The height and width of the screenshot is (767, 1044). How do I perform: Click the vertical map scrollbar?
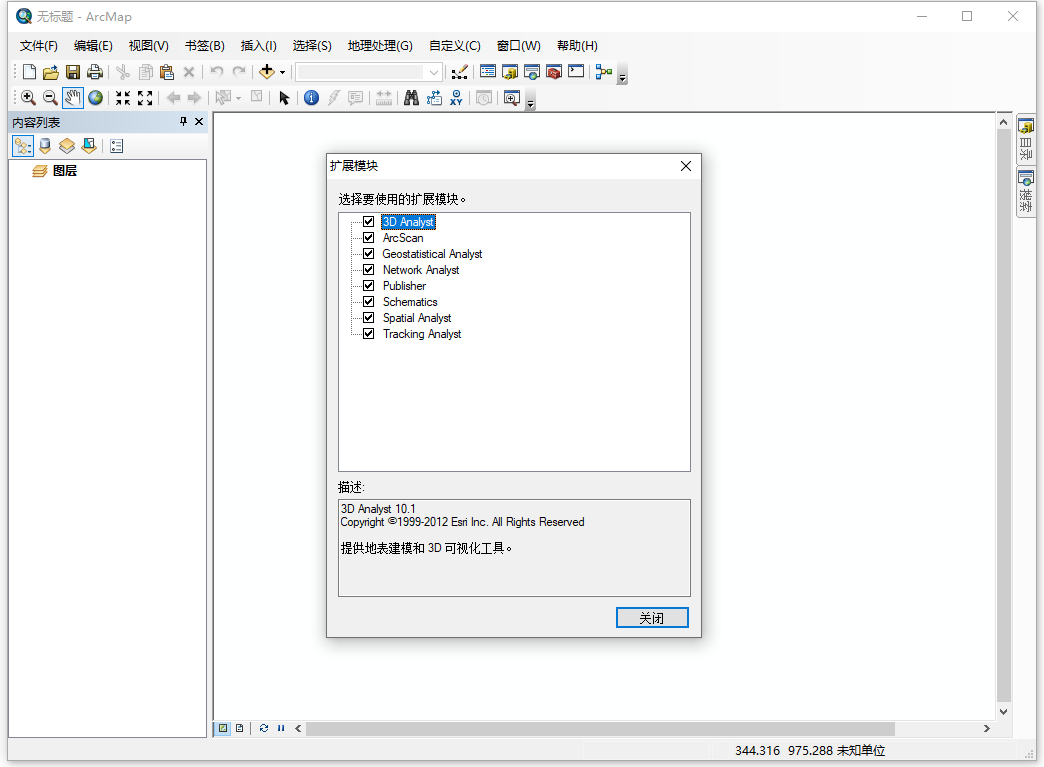[x=1003, y=416]
